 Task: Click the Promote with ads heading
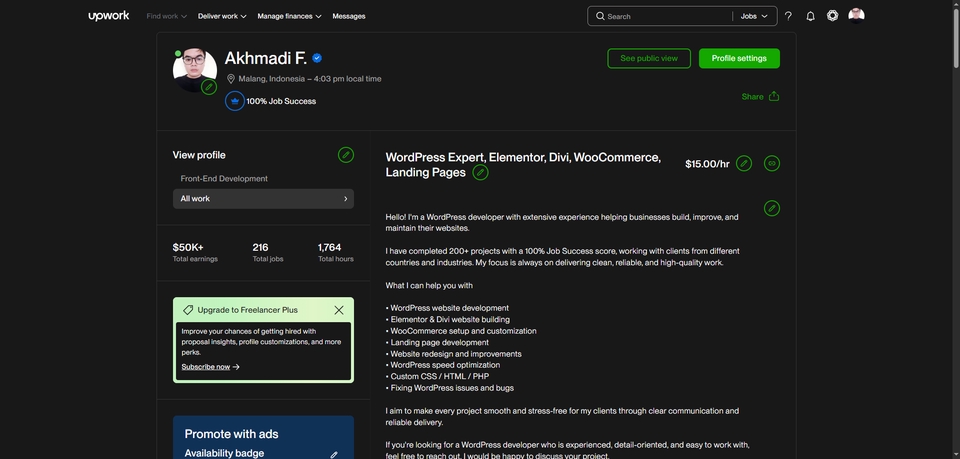coord(231,434)
